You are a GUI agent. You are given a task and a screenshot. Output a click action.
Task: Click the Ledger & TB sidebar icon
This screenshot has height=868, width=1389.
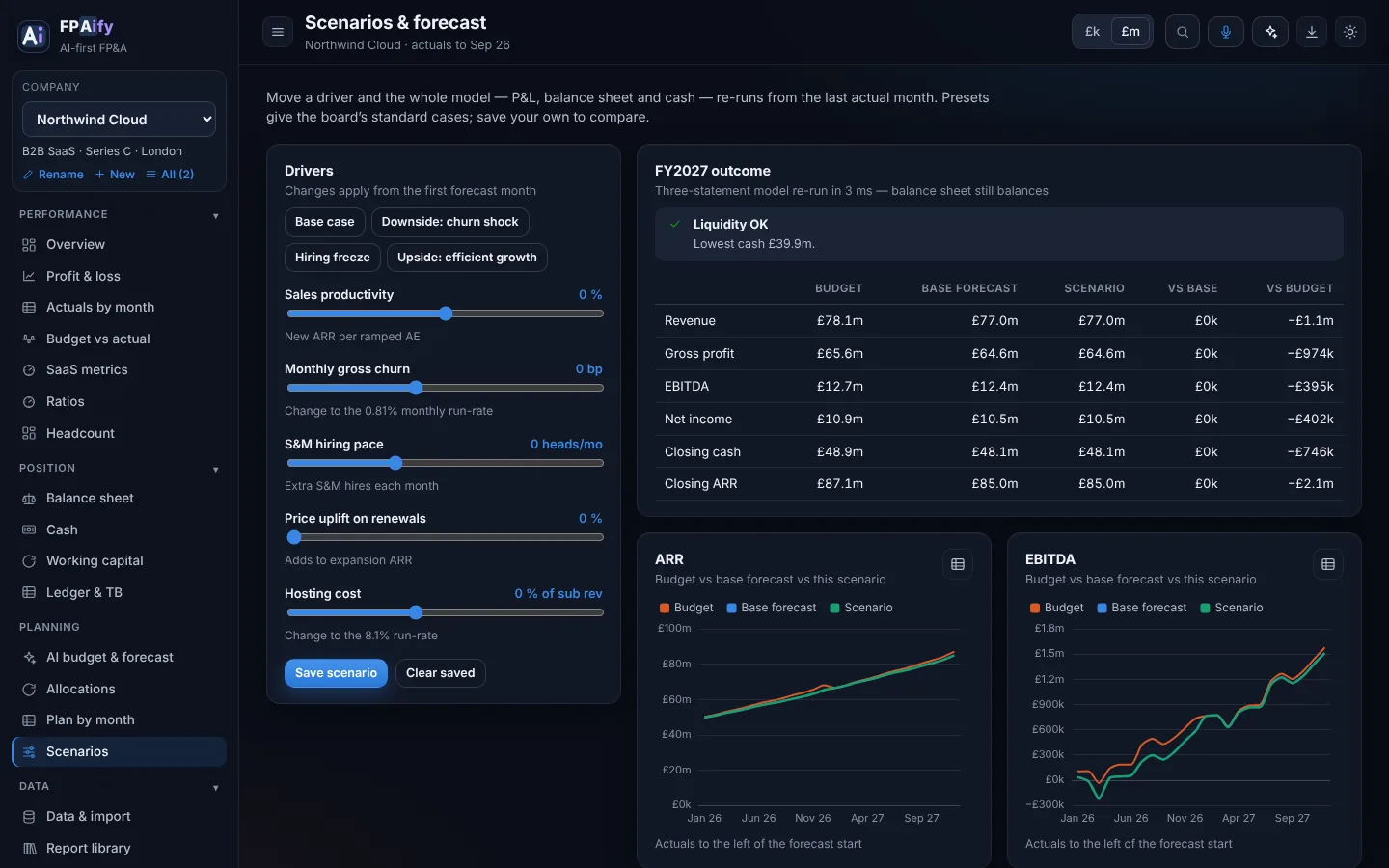tap(29, 593)
